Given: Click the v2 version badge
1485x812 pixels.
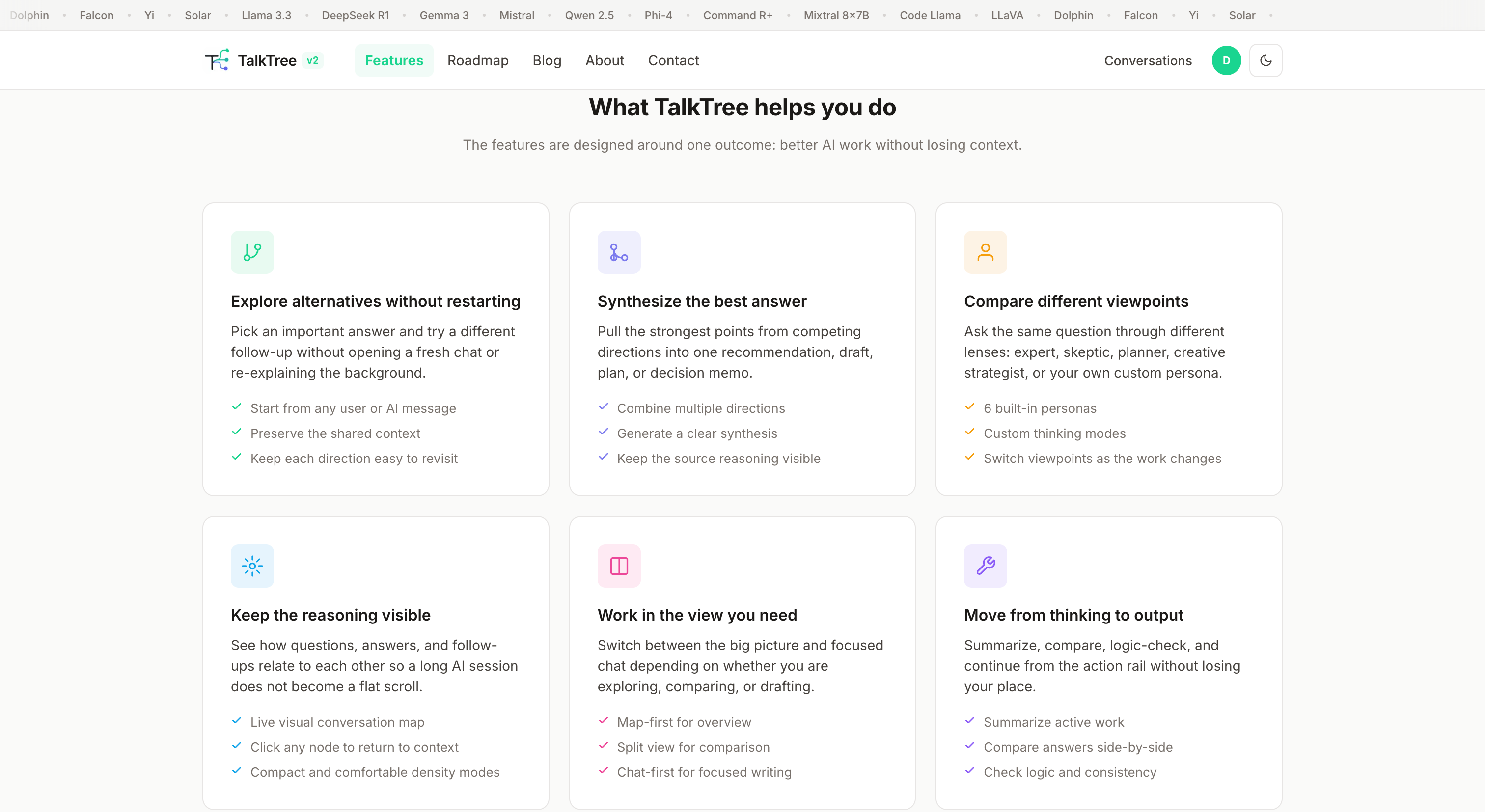Looking at the screenshot, I should pyautogui.click(x=312, y=60).
